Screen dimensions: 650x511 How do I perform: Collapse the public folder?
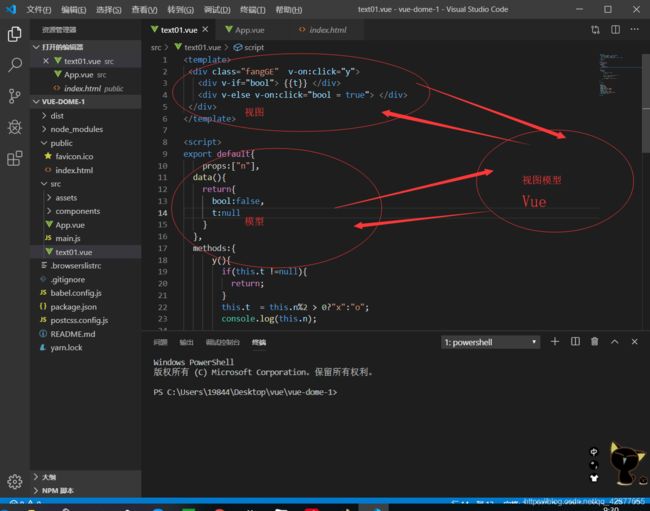point(86,143)
